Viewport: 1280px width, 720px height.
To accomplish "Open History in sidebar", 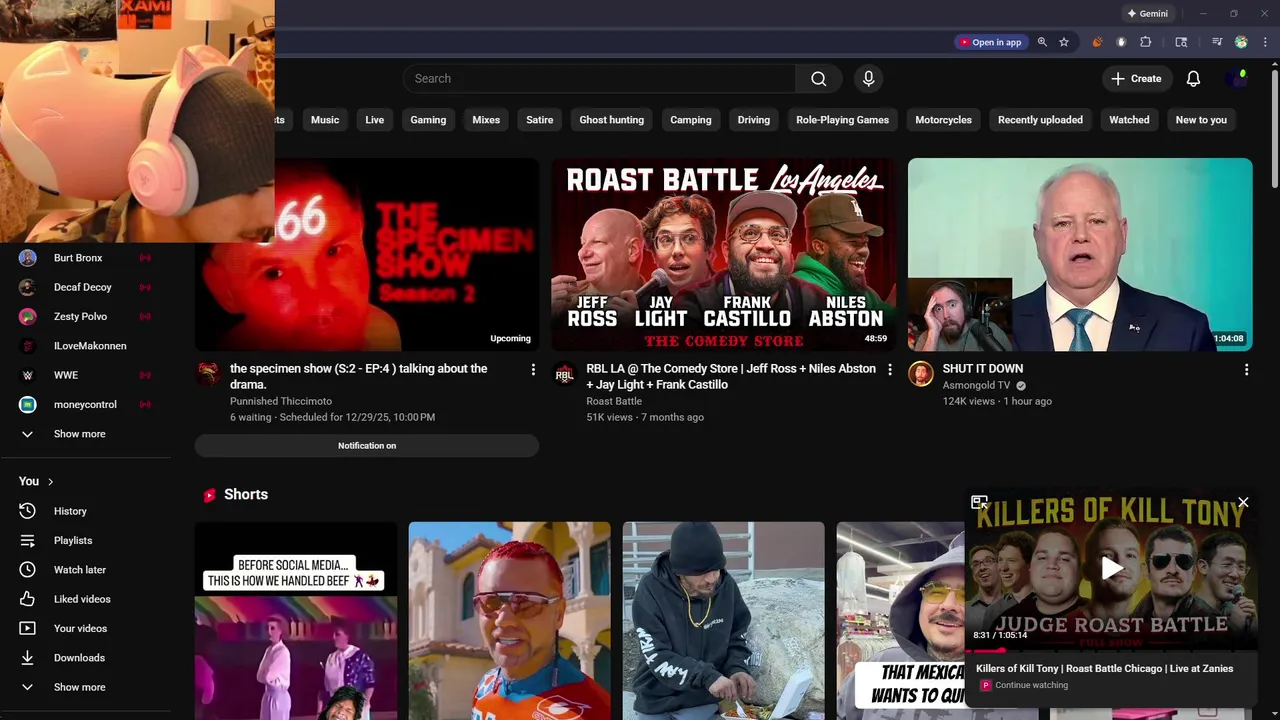I will click(x=85, y=511).
